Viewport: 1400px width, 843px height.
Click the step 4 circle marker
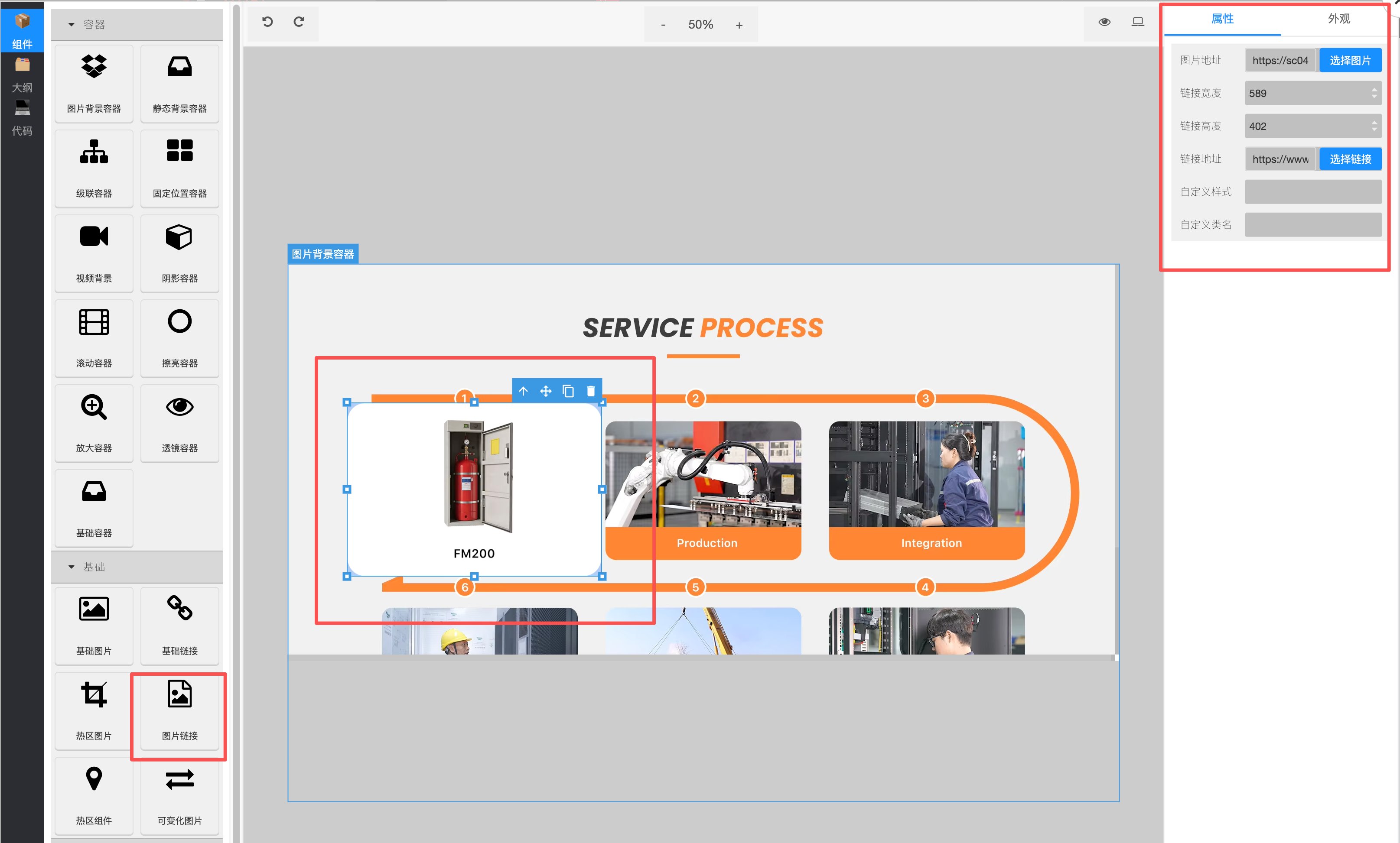(925, 587)
